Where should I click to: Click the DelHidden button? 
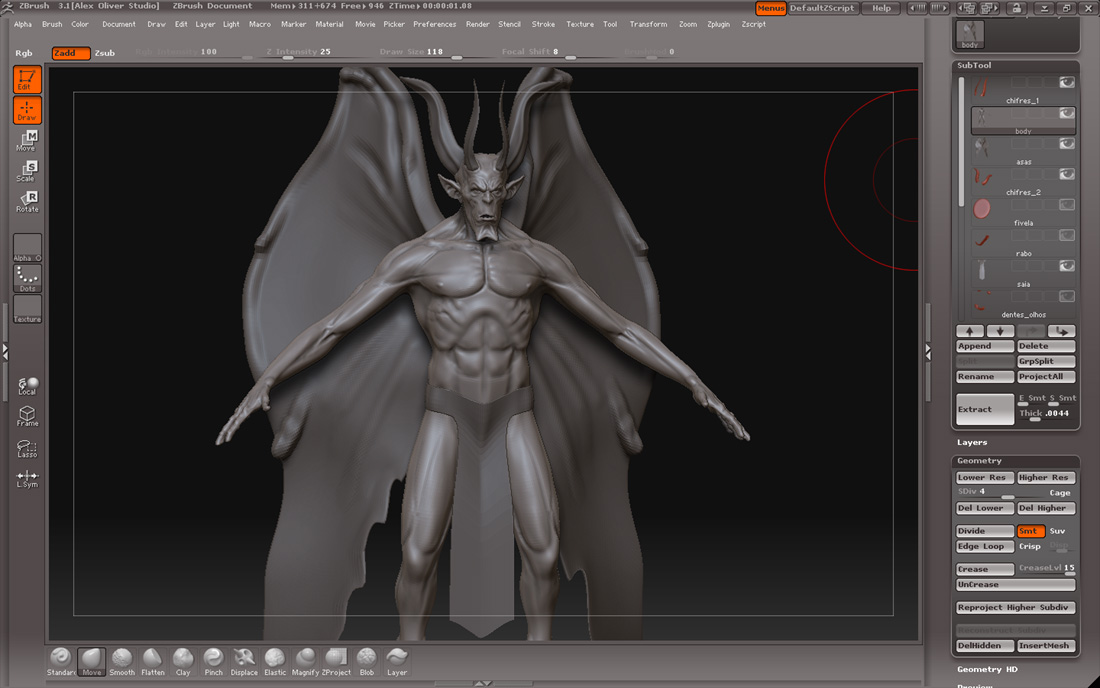pyautogui.click(x=985, y=645)
